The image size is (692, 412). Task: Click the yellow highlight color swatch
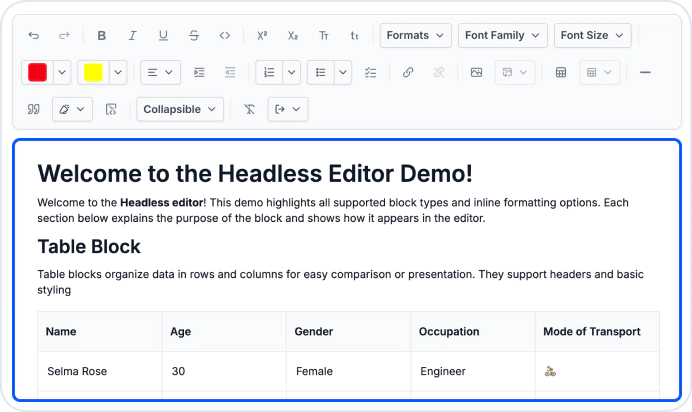click(93, 72)
